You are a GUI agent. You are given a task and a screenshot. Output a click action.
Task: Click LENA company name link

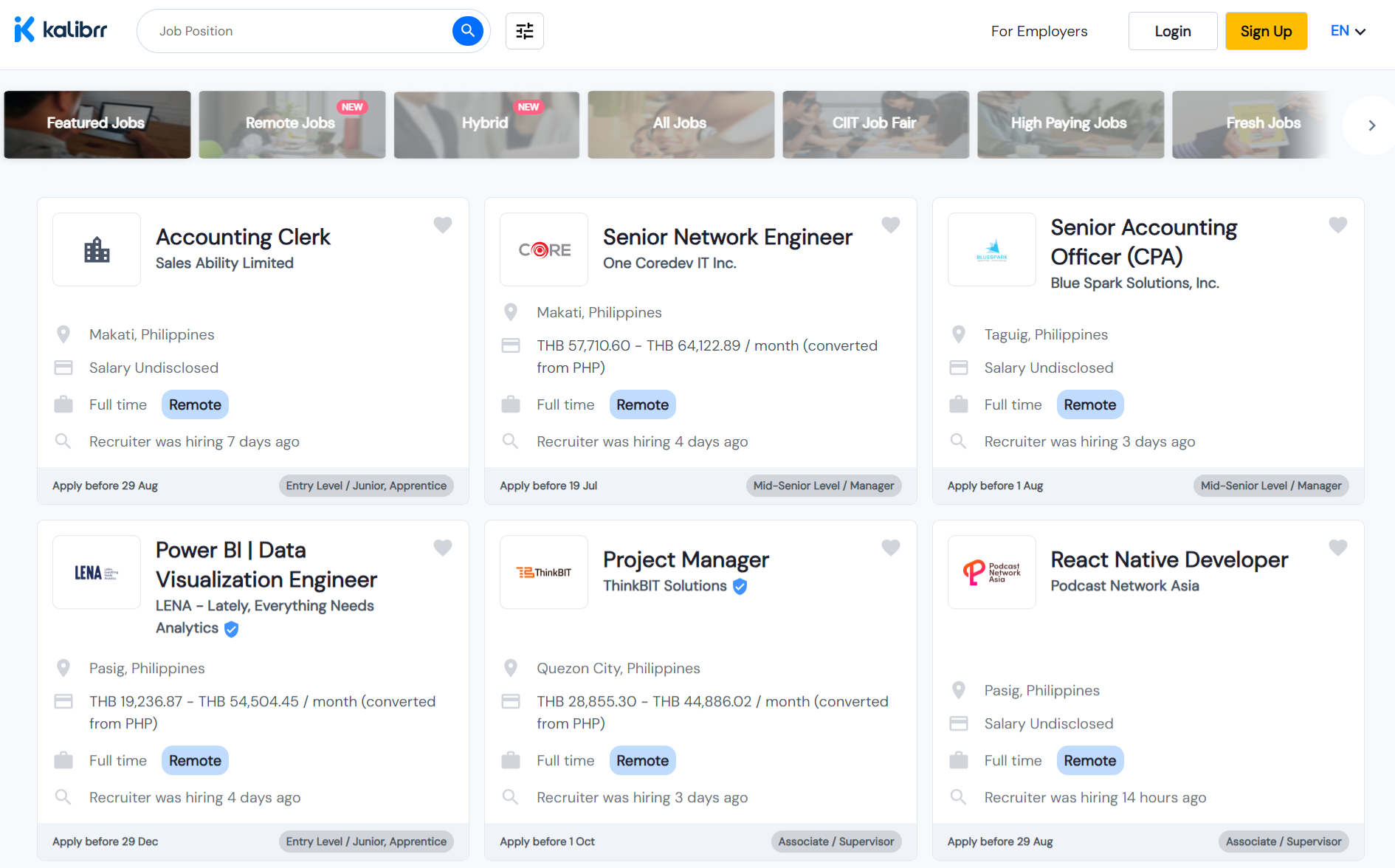(x=264, y=616)
